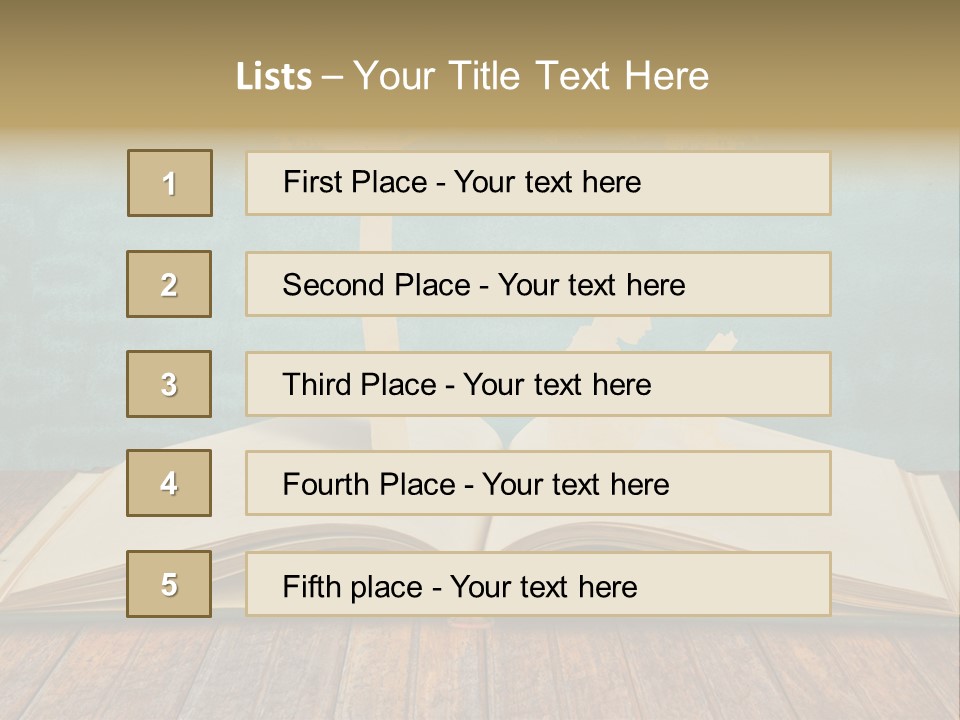Click the First Place text box
Viewport: 960px width, 720px height.
click(538, 183)
